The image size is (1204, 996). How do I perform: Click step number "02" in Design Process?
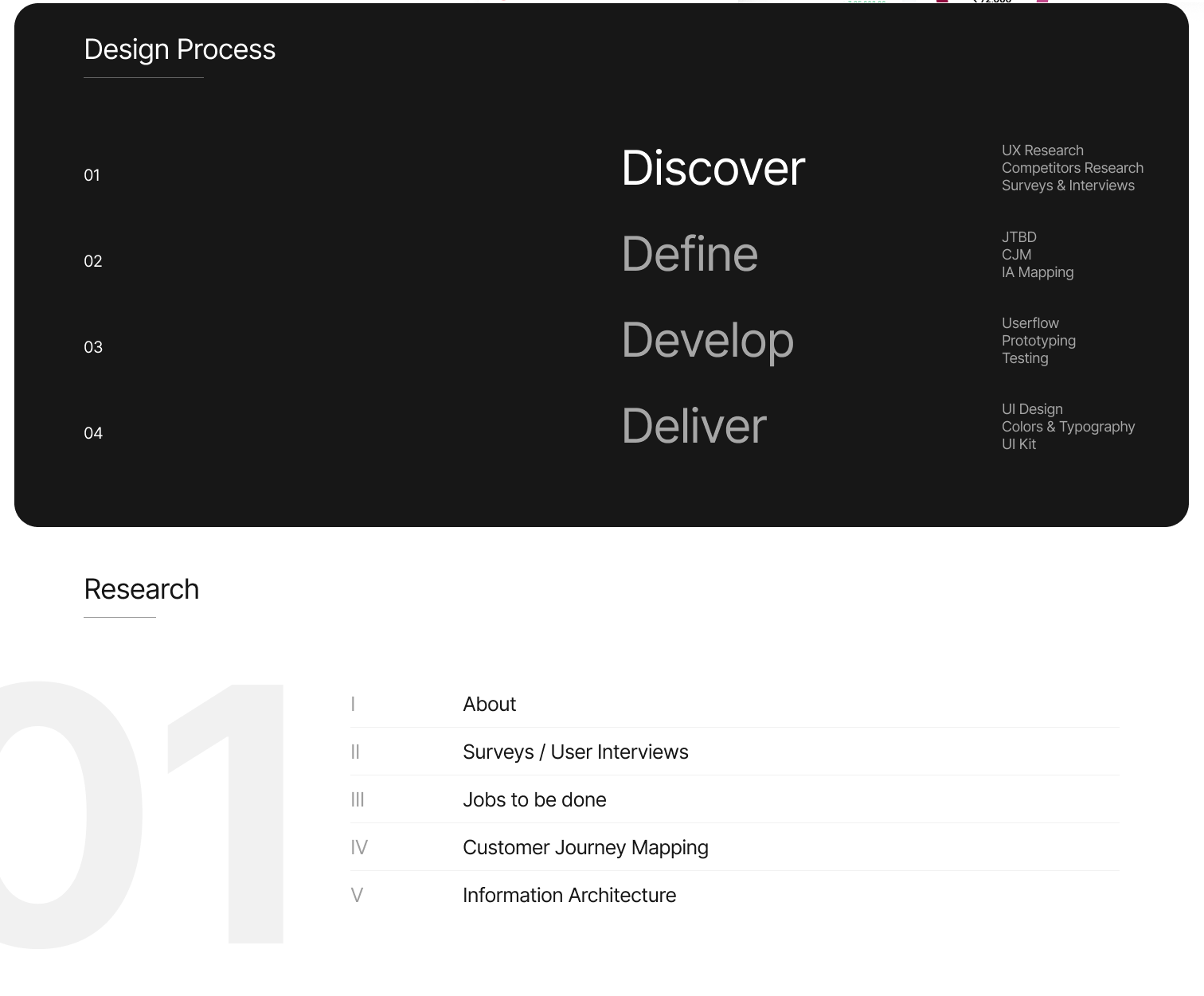pos(93,260)
